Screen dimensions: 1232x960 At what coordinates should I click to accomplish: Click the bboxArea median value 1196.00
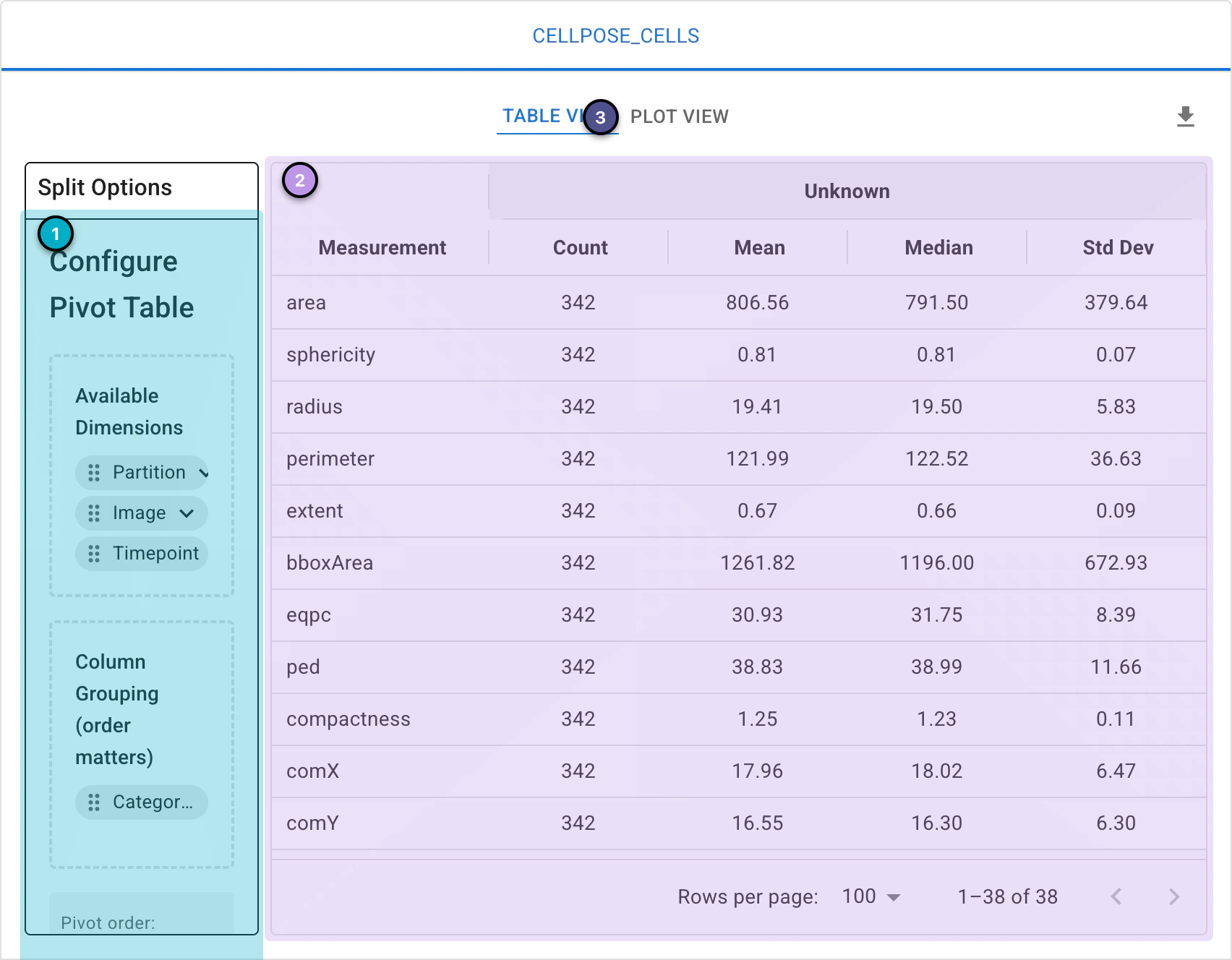click(937, 563)
